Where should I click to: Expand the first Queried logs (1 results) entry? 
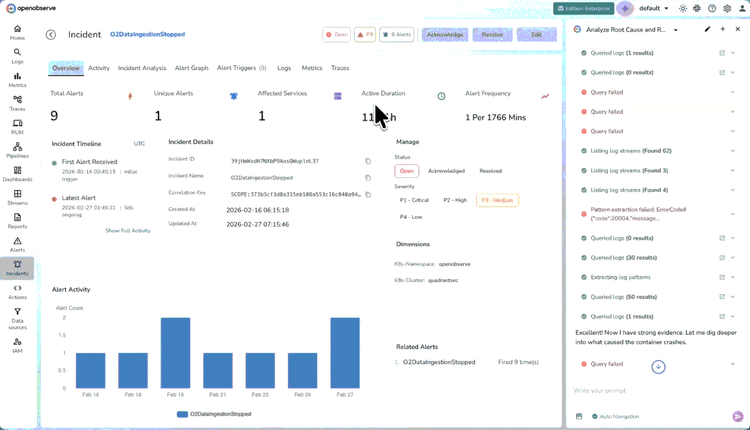(734, 53)
